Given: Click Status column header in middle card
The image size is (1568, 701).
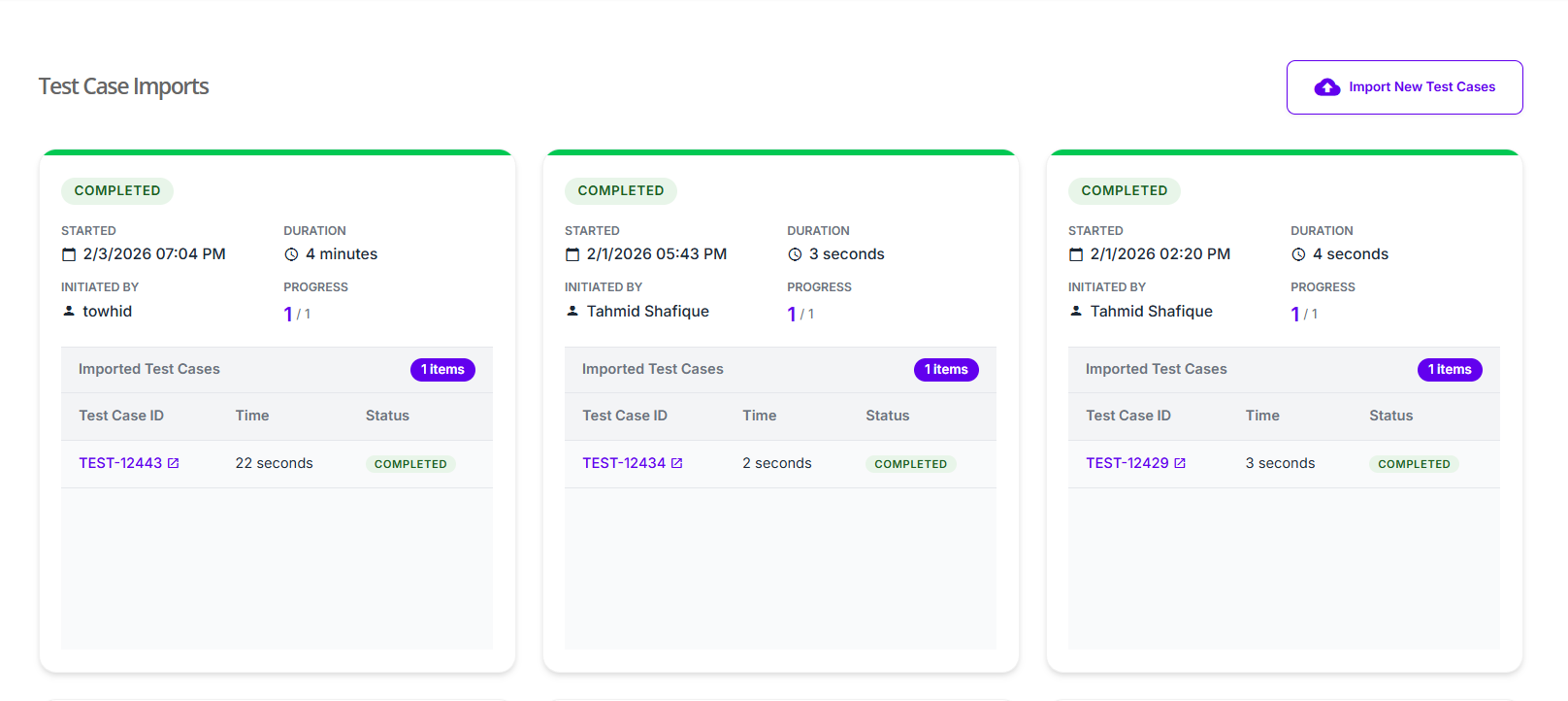Looking at the screenshot, I should click(x=887, y=416).
